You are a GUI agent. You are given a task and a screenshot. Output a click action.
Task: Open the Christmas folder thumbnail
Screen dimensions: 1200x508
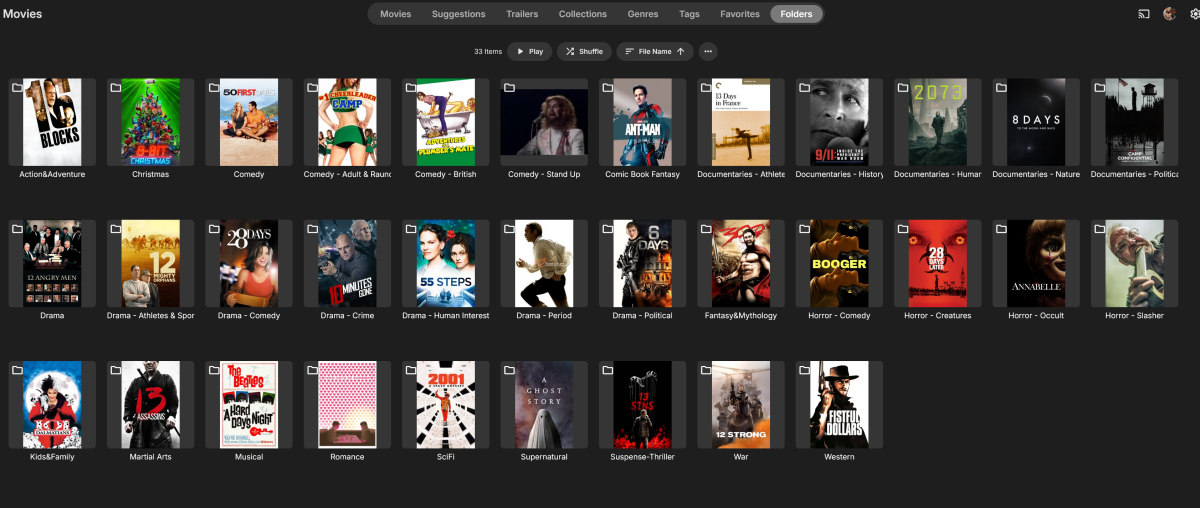click(150, 122)
